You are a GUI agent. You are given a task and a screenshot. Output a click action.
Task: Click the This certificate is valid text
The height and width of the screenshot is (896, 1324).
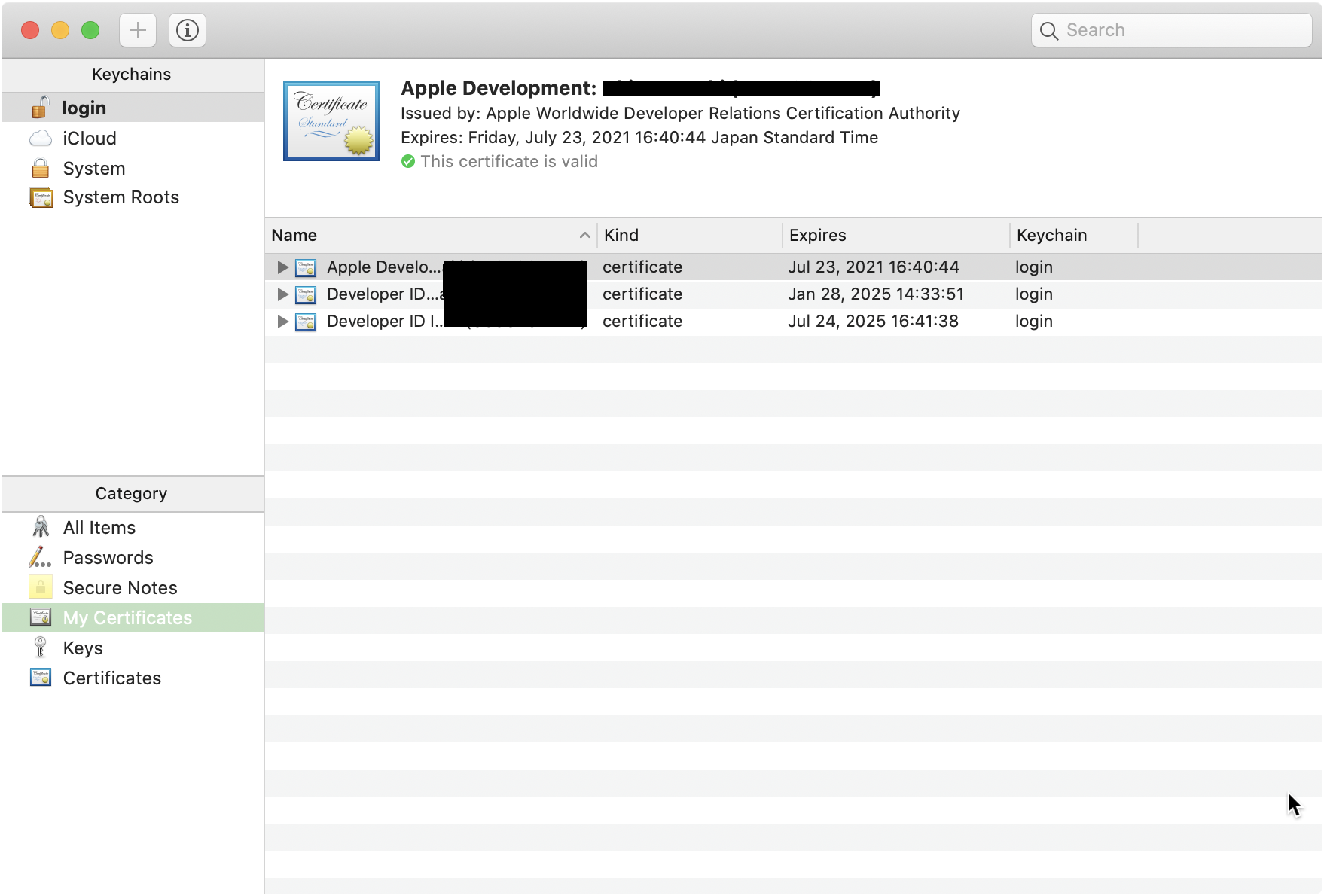tap(509, 162)
